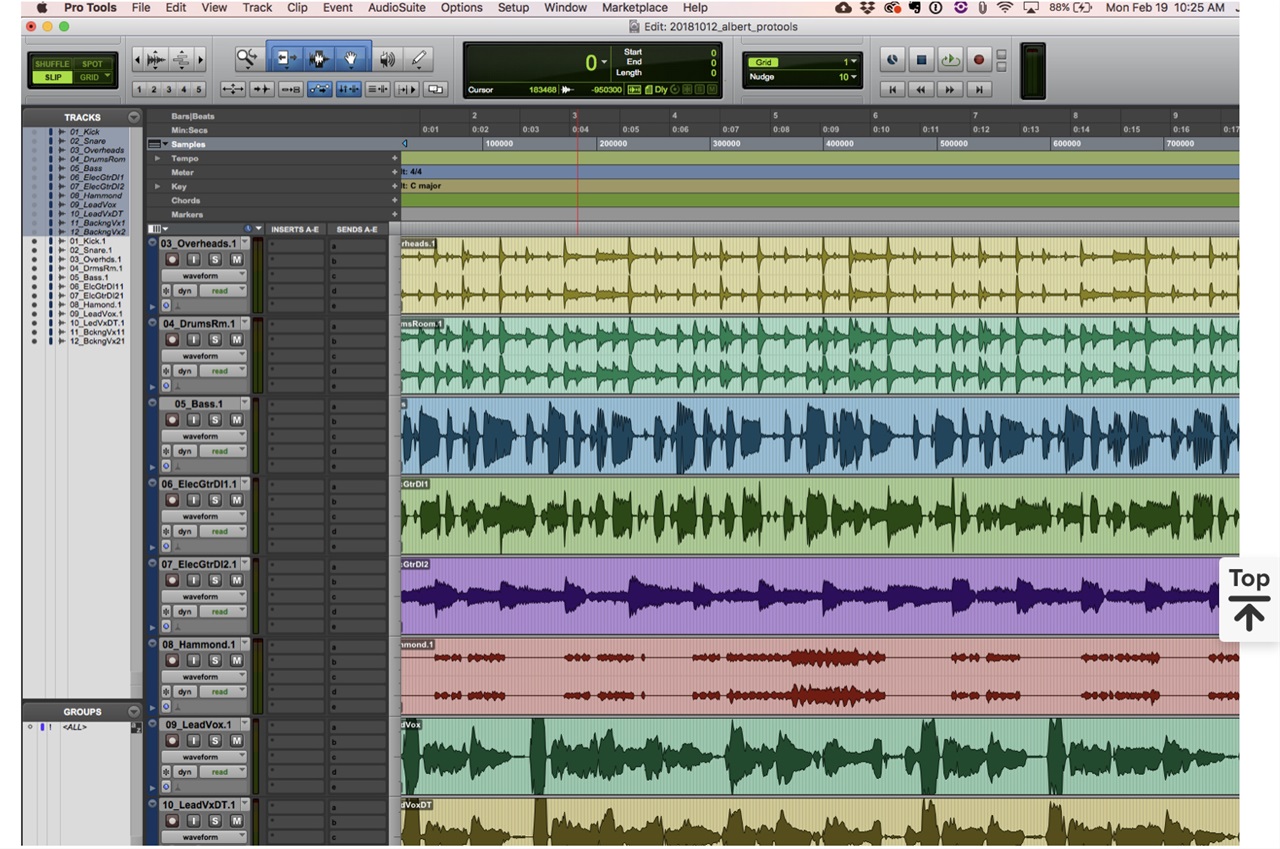Record-enable the 03_Overheads.1 track
Image resolution: width=1280 pixels, height=849 pixels.
pyautogui.click(x=172, y=259)
